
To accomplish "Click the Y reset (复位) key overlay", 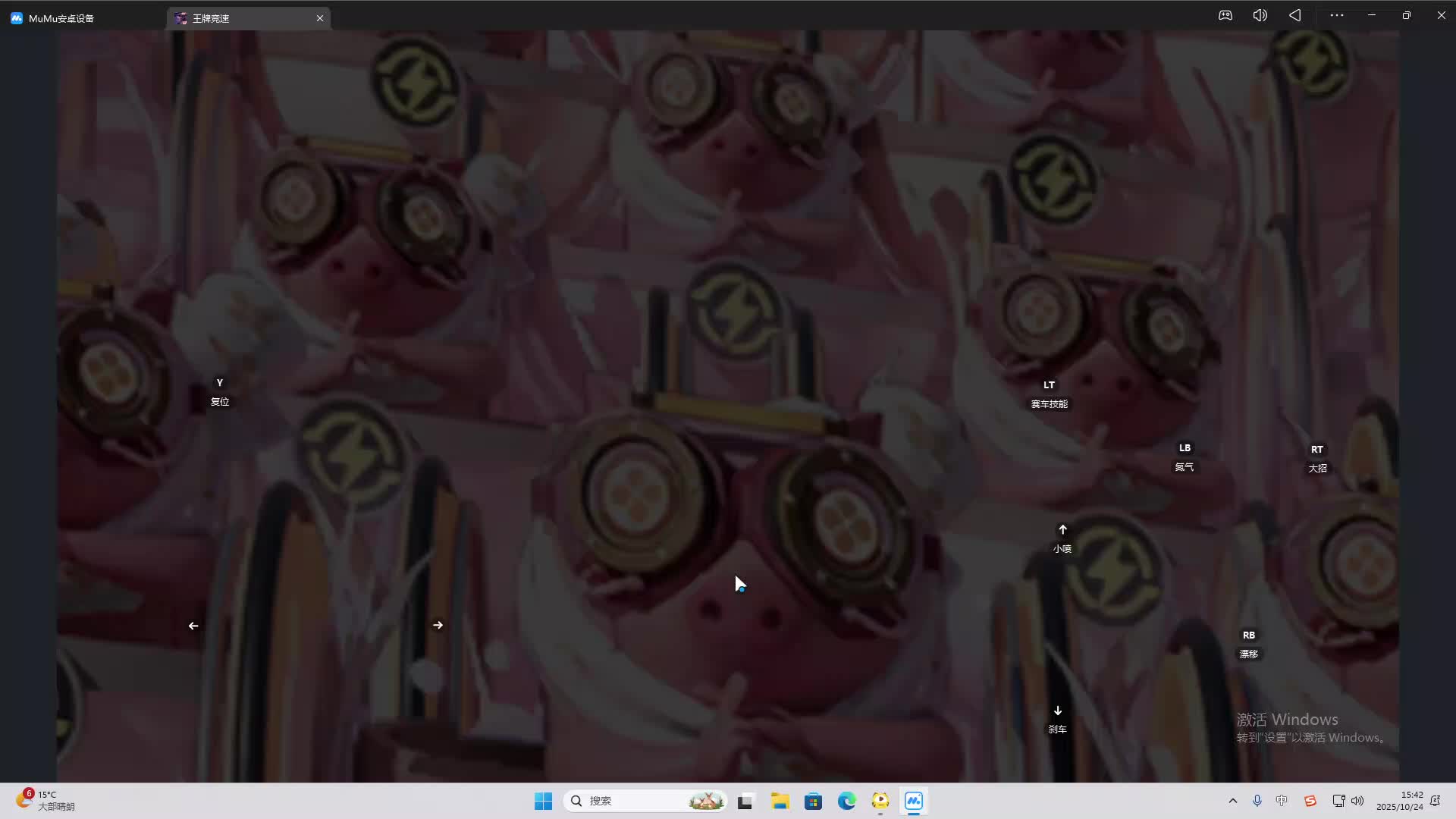I will pyautogui.click(x=220, y=391).
